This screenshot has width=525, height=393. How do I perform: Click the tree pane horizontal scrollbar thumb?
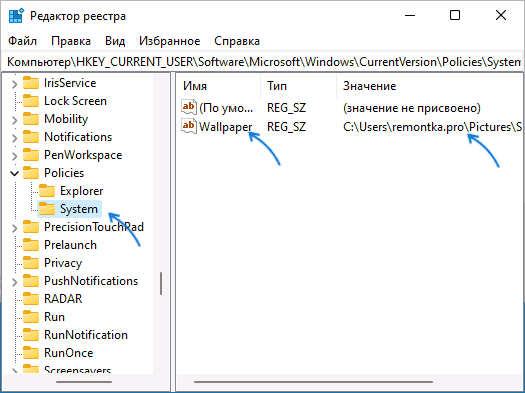[84, 382]
